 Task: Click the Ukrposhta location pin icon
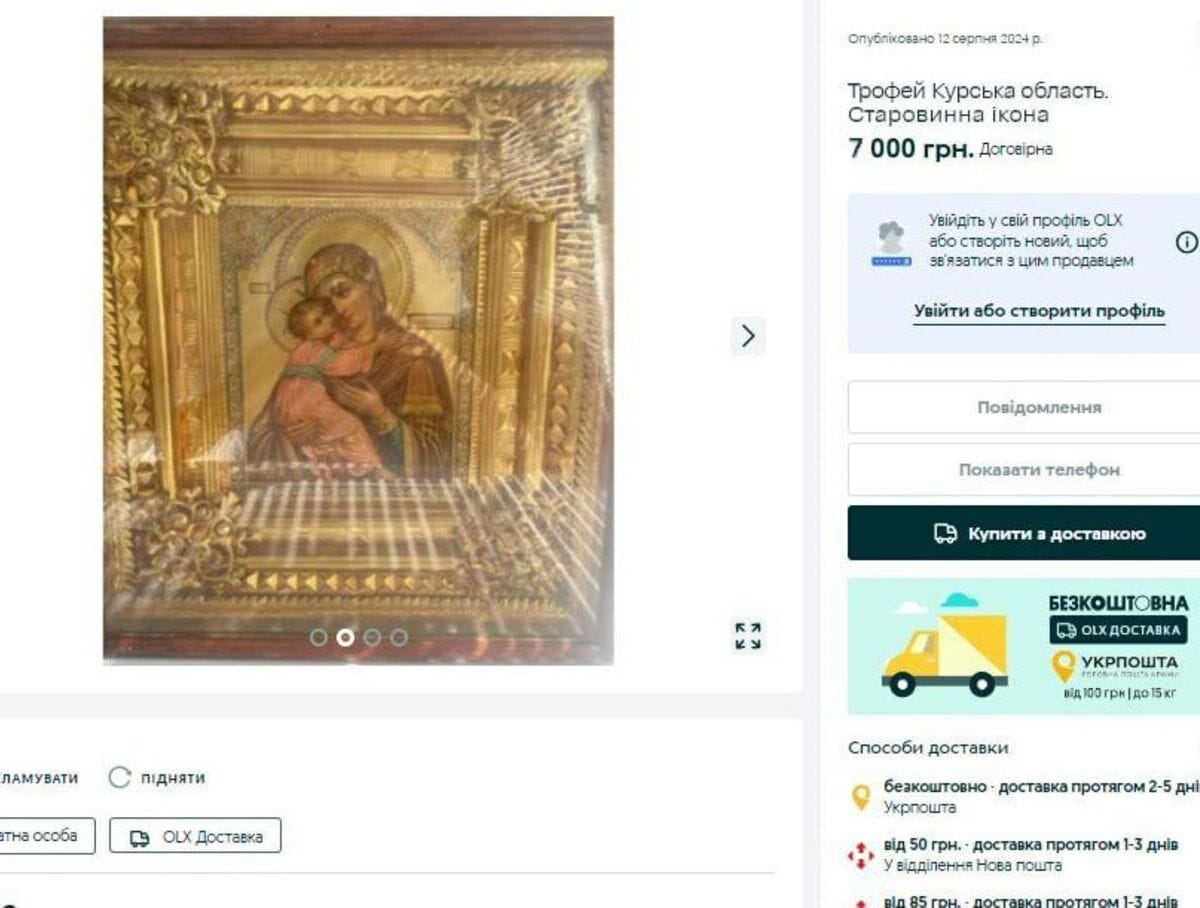click(x=860, y=797)
